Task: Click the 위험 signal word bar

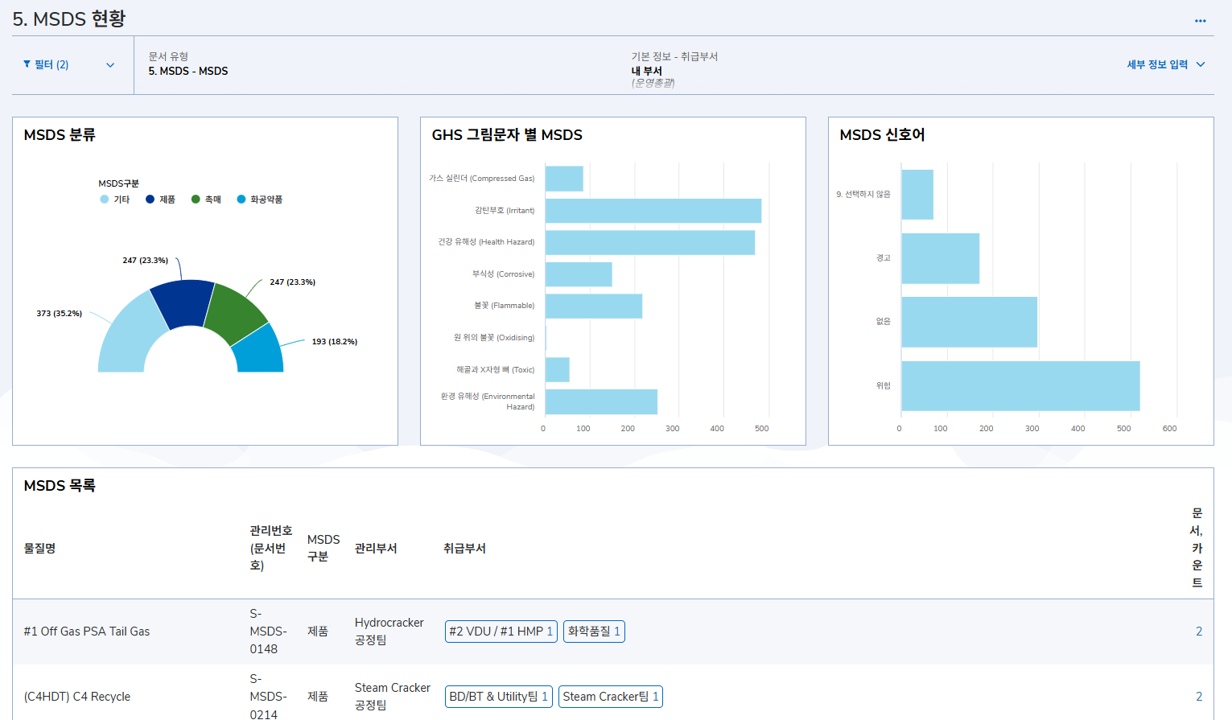Action: coord(1020,386)
